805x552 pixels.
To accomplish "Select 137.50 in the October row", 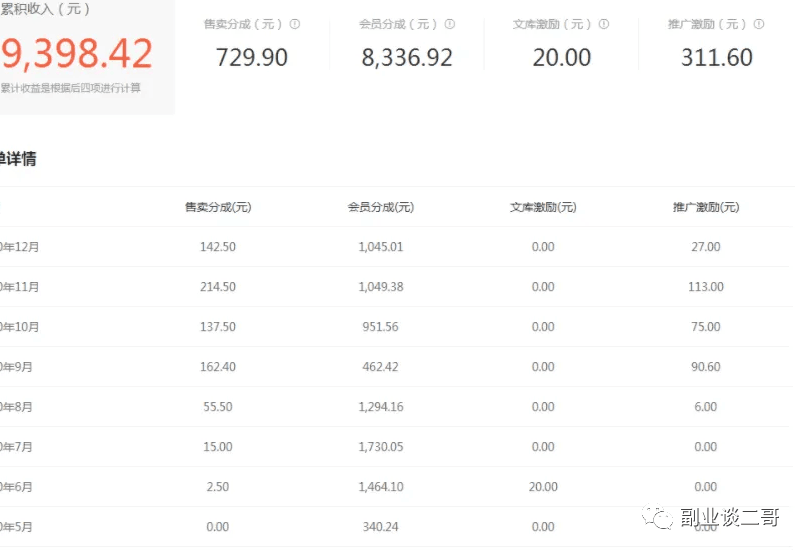I will [x=218, y=327].
